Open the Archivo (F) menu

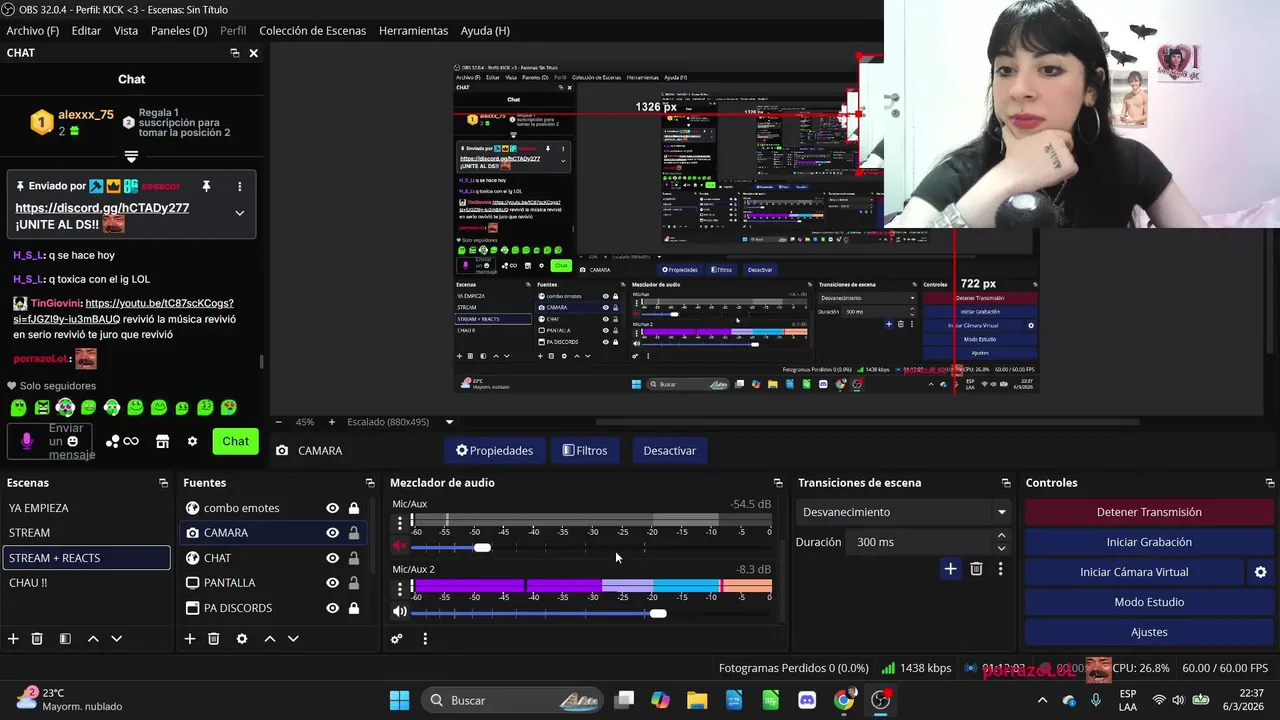tap(33, 31)
